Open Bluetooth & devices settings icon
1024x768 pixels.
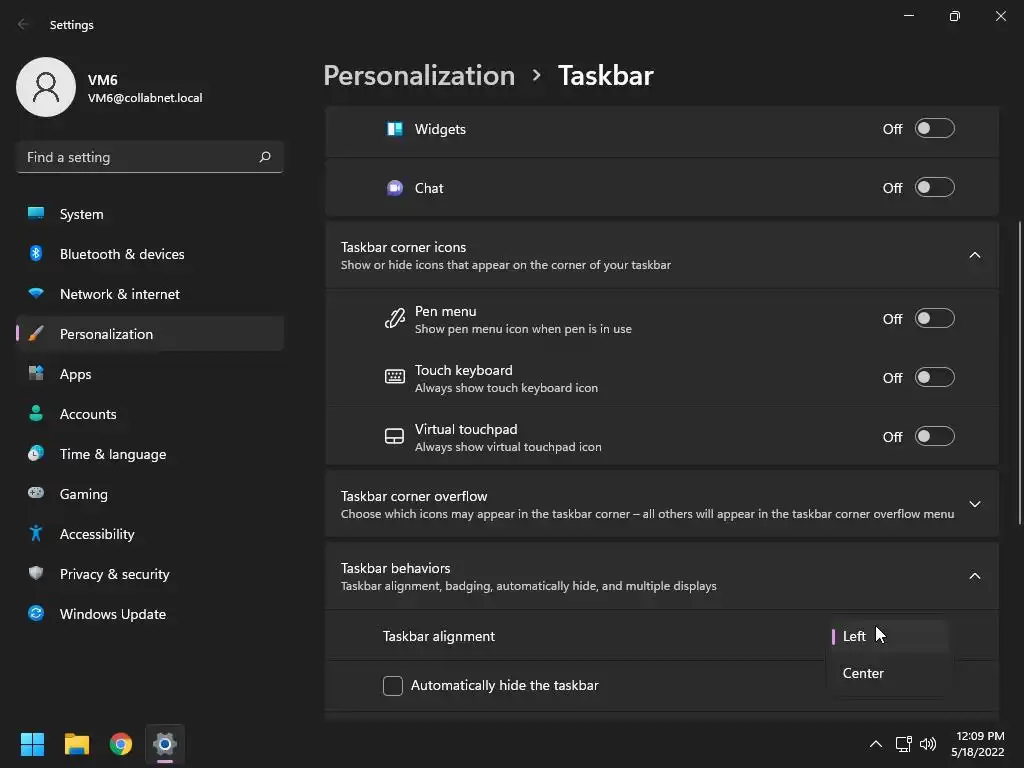coord(36,254)
